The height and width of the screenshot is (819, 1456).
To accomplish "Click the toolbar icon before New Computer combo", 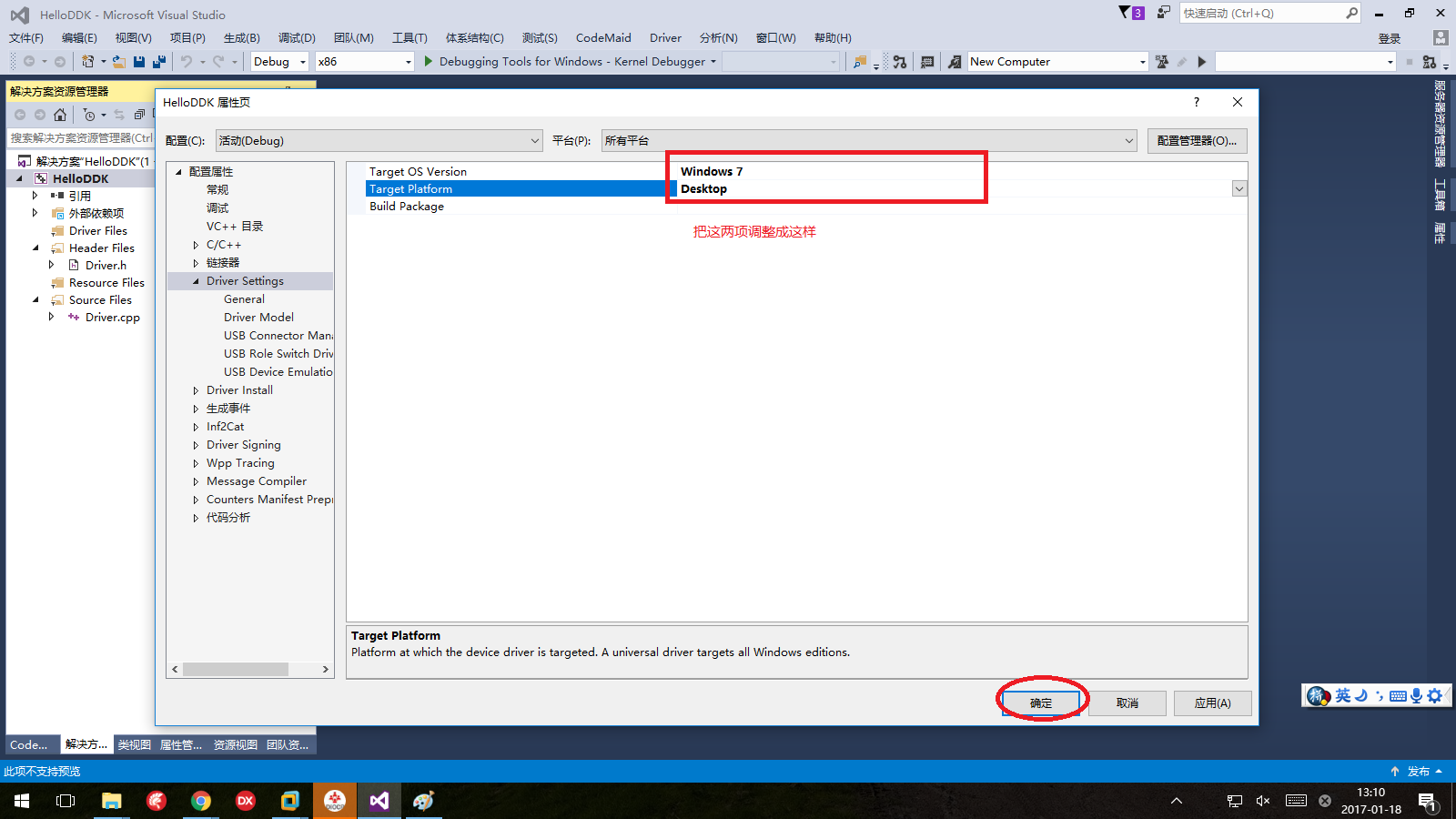I will pyautogui.click(x=955, y=62).
